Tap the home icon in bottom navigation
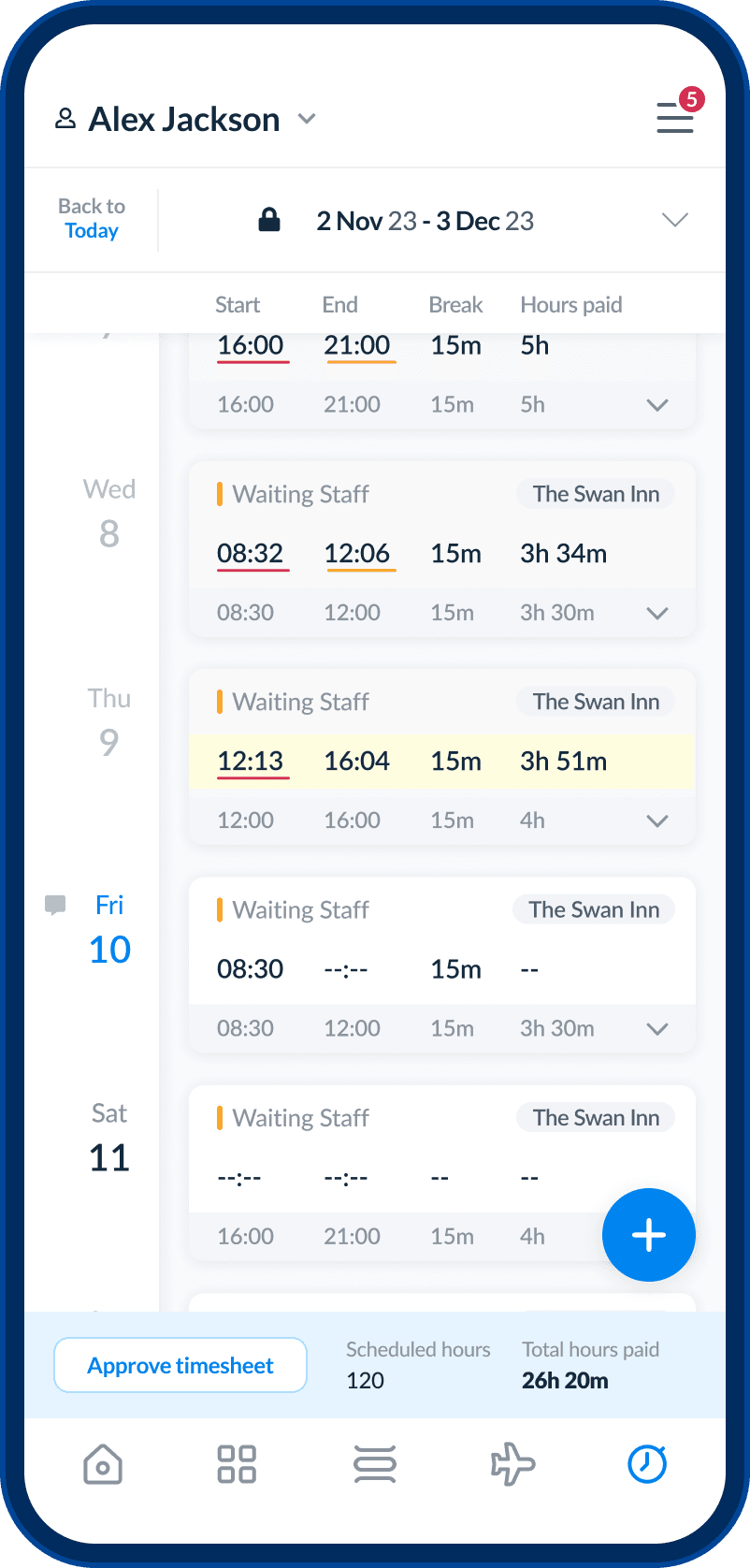The image size is (750, 1568). coord(103,1464)
